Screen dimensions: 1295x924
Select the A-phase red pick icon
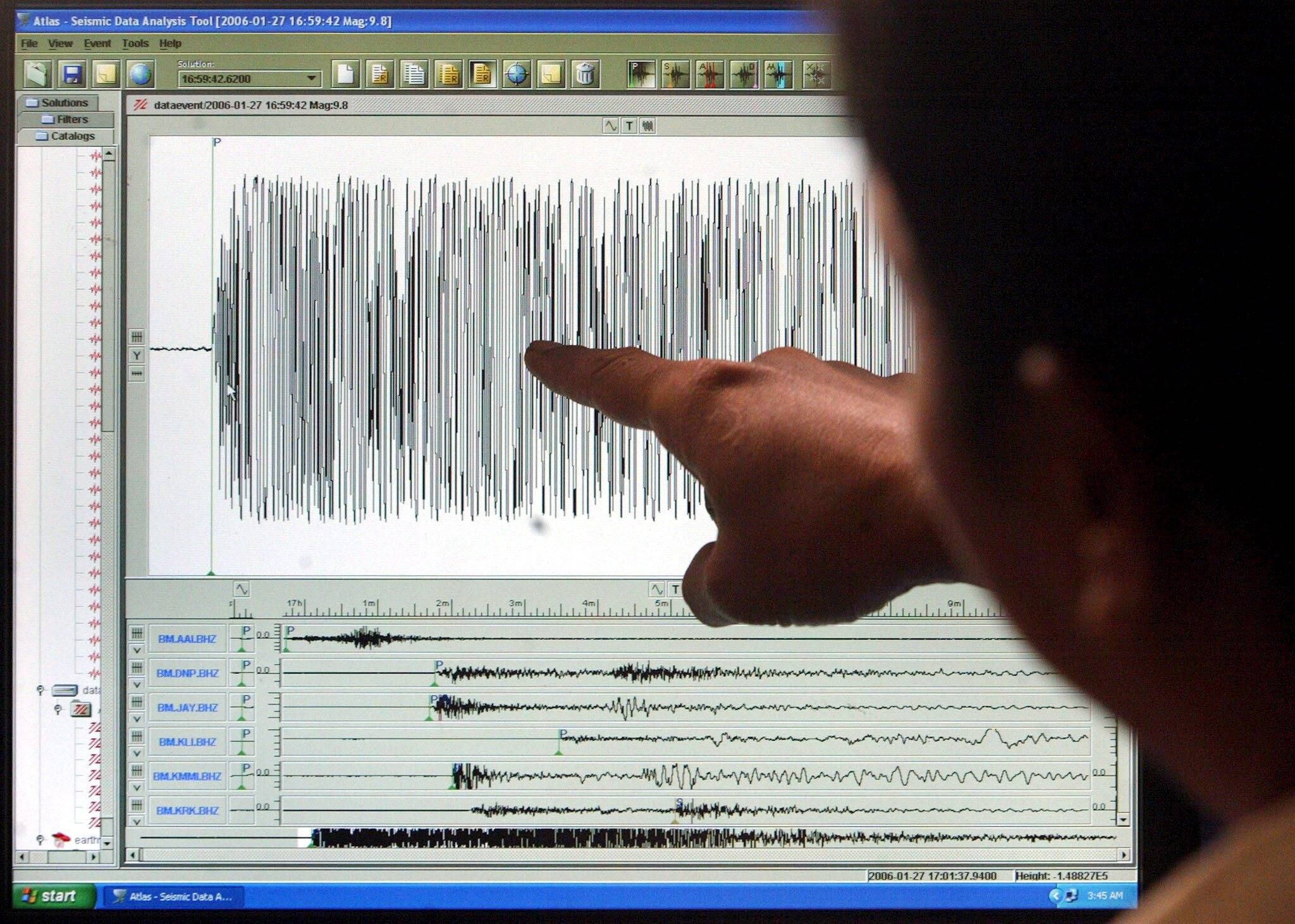(x=709, y=75)
